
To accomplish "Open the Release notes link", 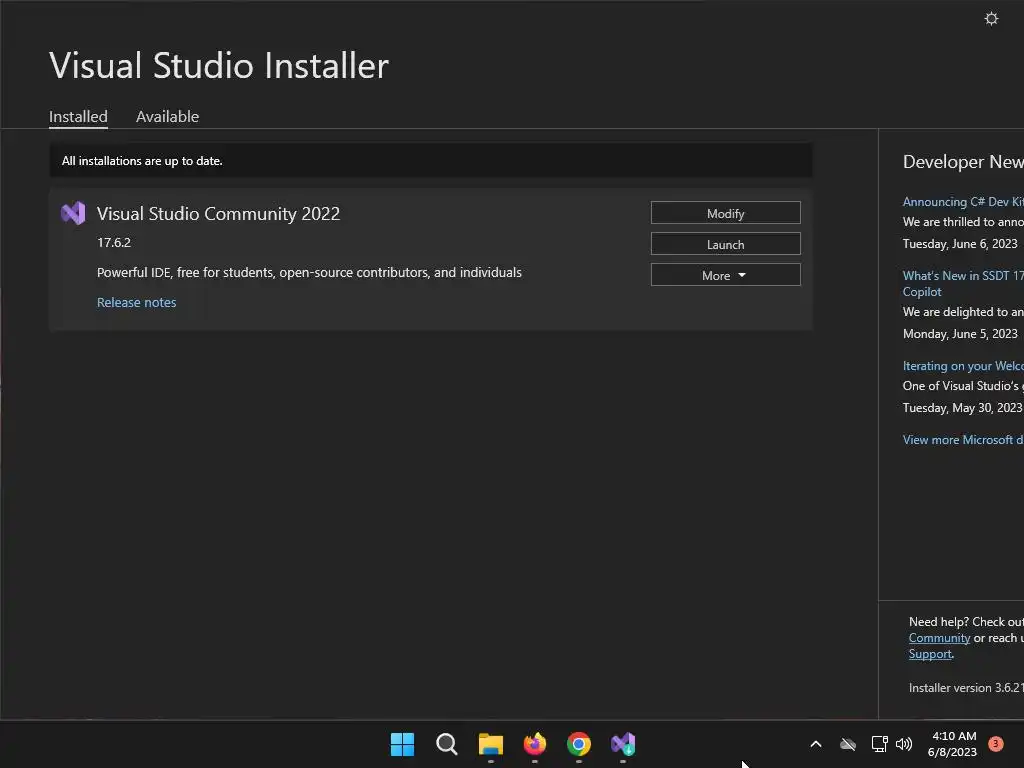I will [136, 302].
